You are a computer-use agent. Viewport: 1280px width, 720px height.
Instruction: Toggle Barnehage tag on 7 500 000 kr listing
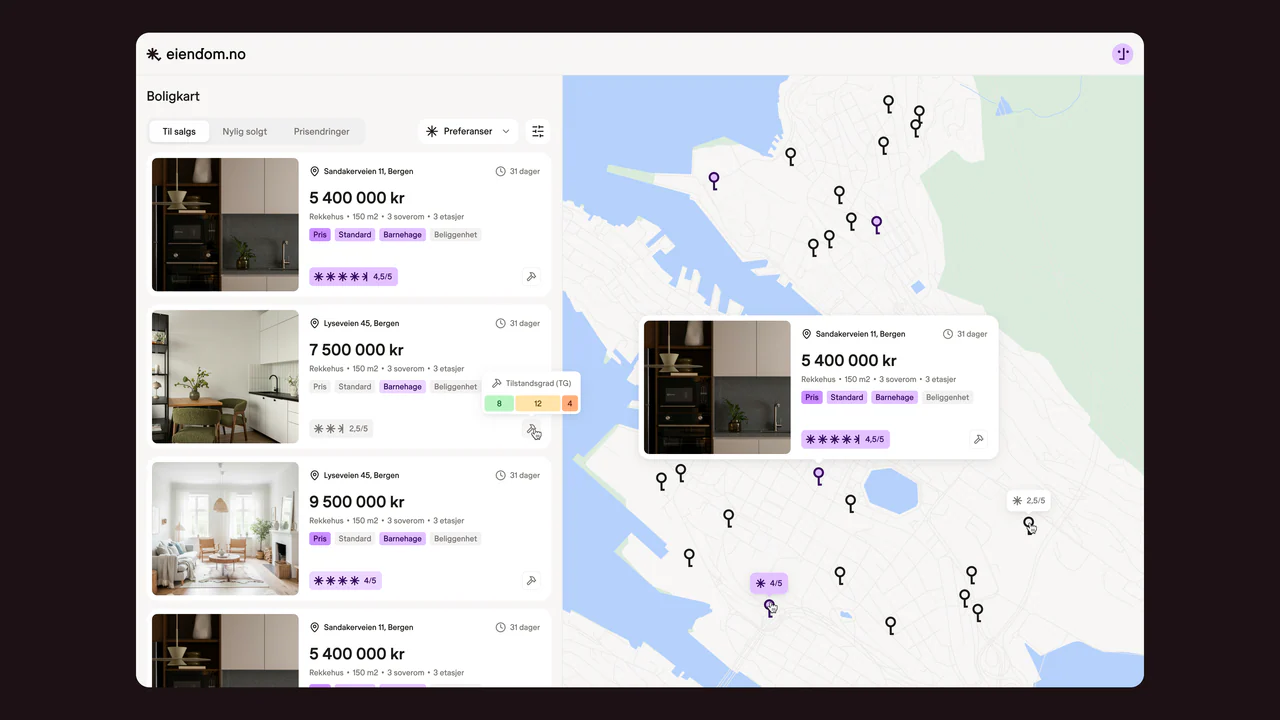click(402, 387)
